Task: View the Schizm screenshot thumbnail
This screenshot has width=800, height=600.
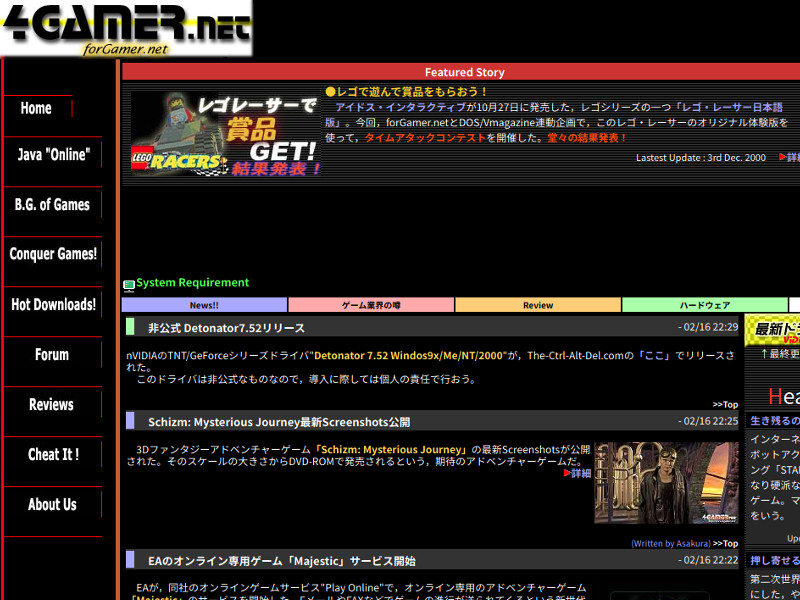Action: click(666, 483)
